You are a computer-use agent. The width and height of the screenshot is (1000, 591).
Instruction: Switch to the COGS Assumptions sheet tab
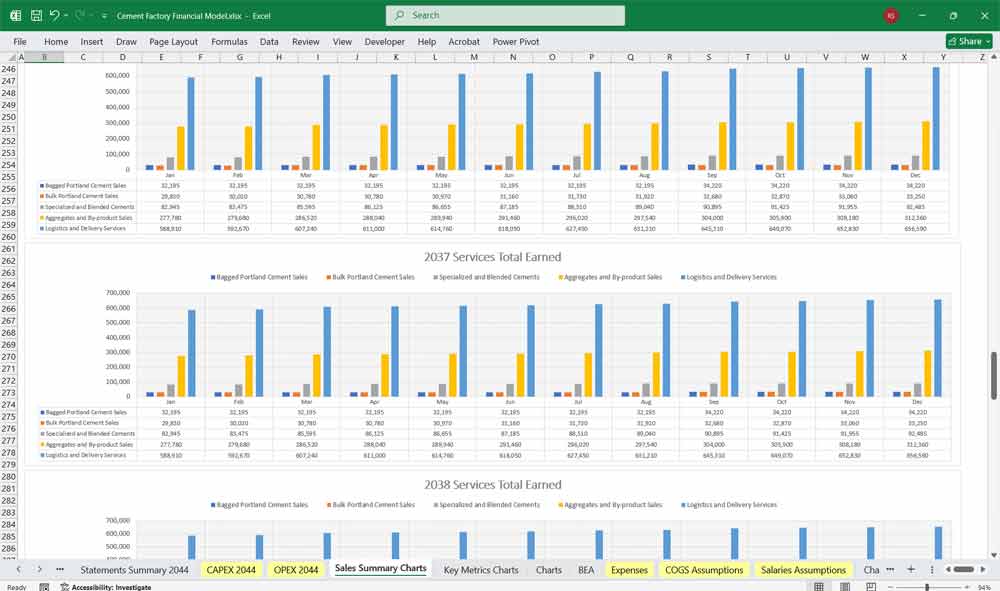(703, 568)
